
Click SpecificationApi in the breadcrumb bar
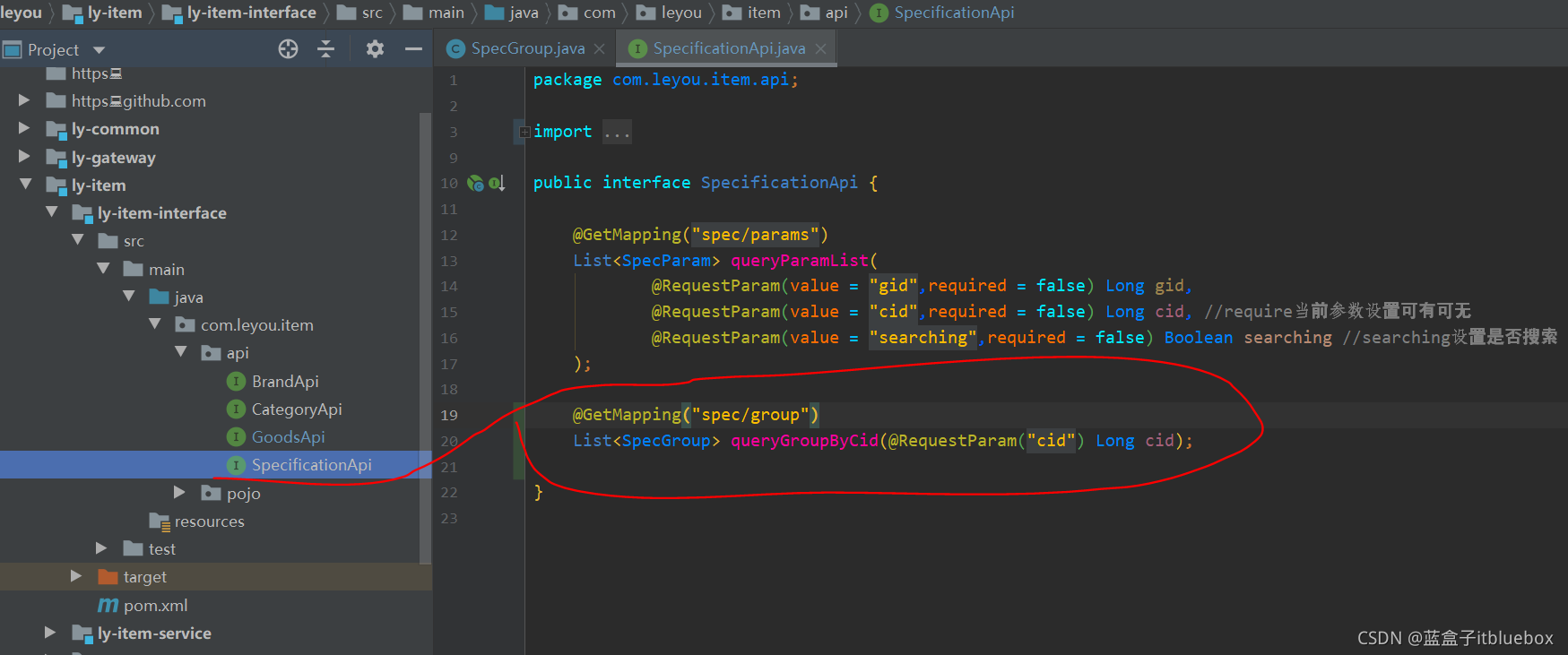click(x=954, y=13)
